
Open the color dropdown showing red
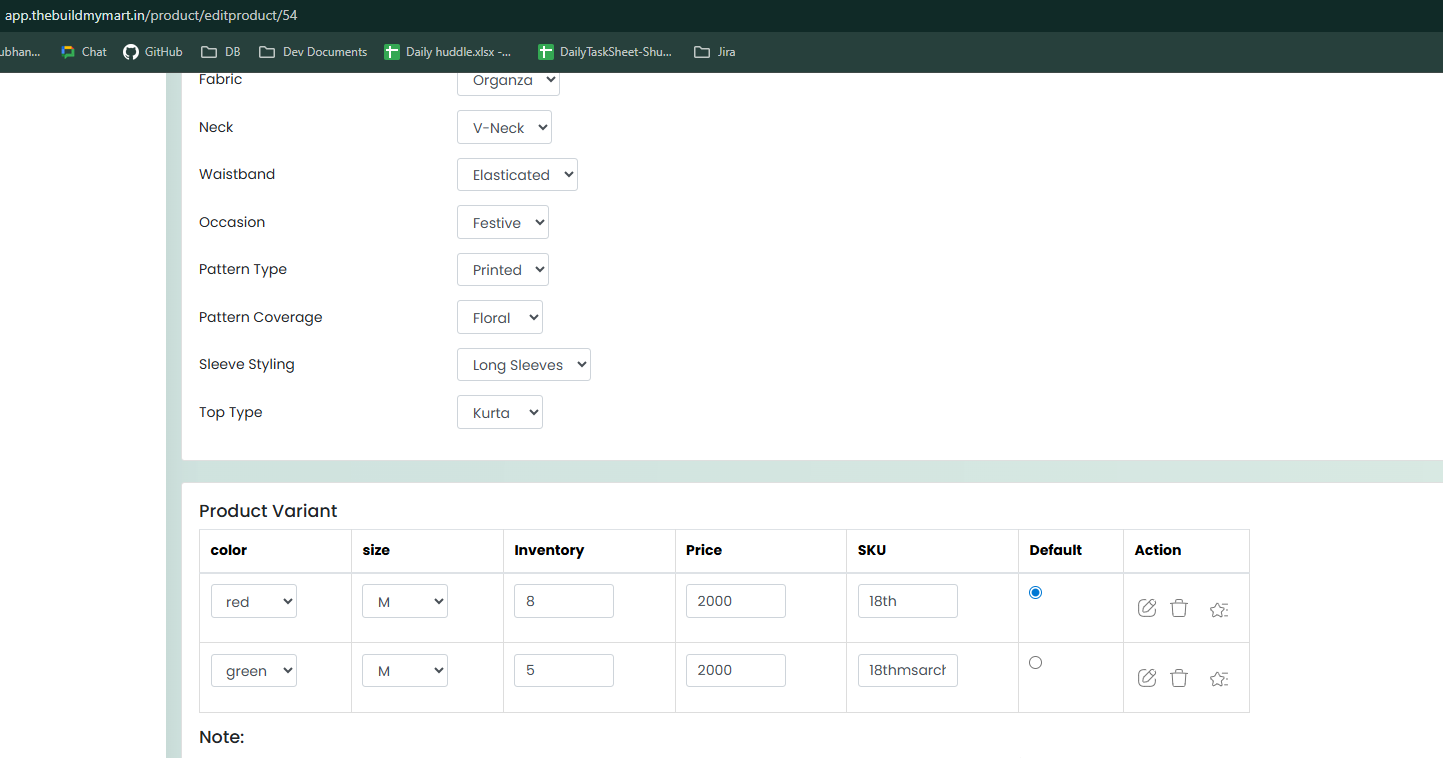tap(254, 601)
